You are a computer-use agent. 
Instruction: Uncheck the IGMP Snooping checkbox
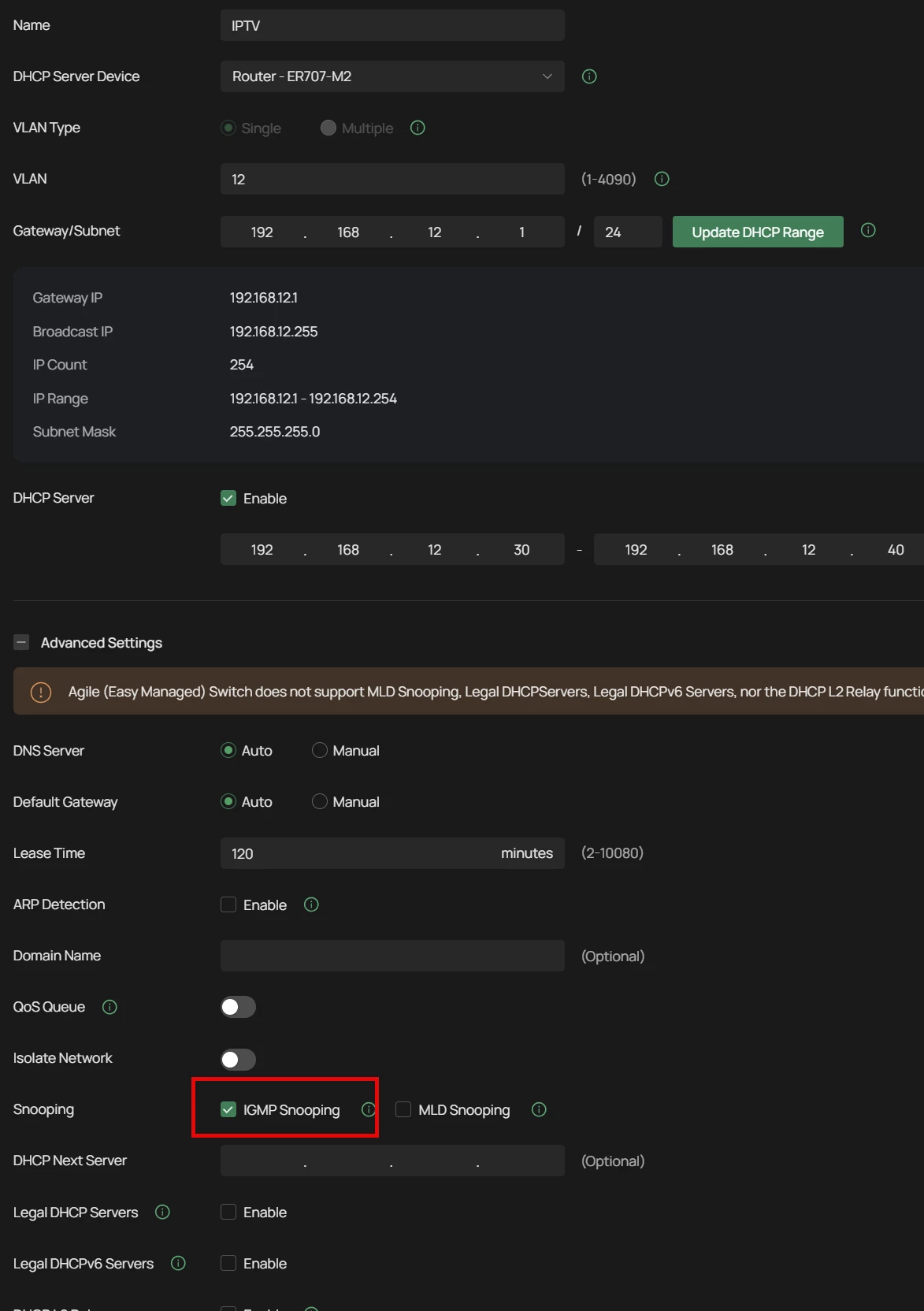(x=228, y=1109)
